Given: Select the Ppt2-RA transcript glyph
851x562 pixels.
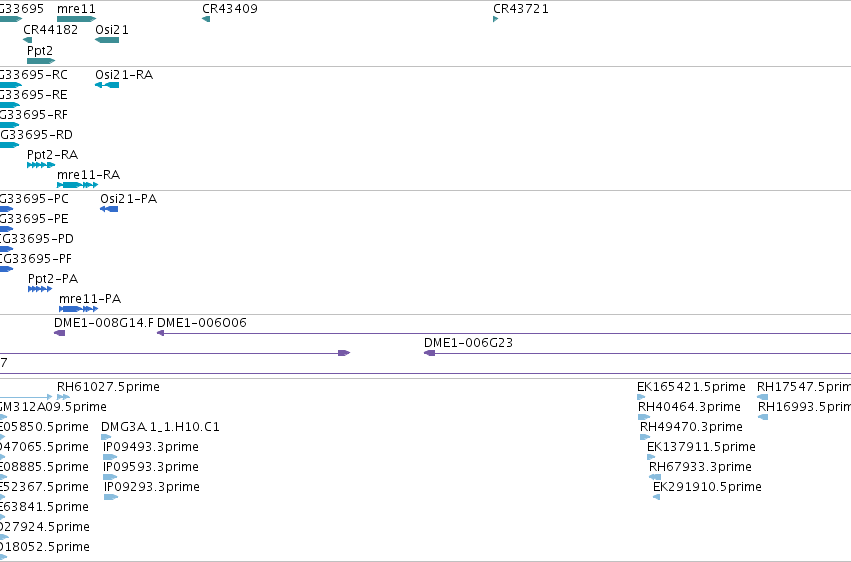Looking at the screenshot, I should (41, 165).
